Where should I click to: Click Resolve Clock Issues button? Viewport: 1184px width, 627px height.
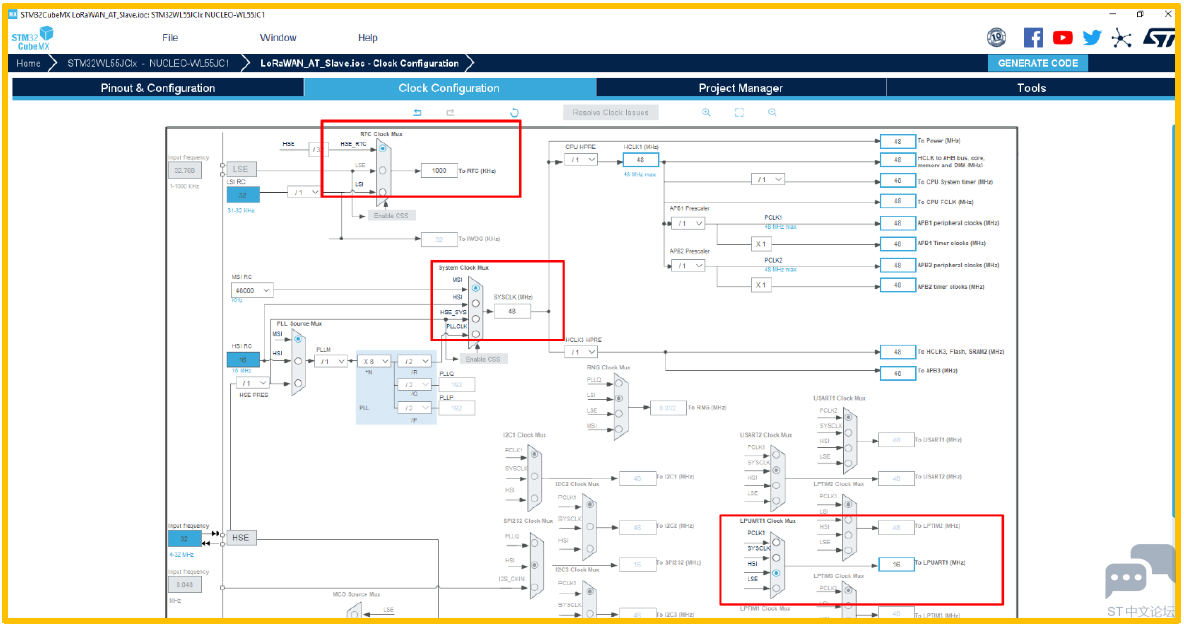[x=610, y=113]
